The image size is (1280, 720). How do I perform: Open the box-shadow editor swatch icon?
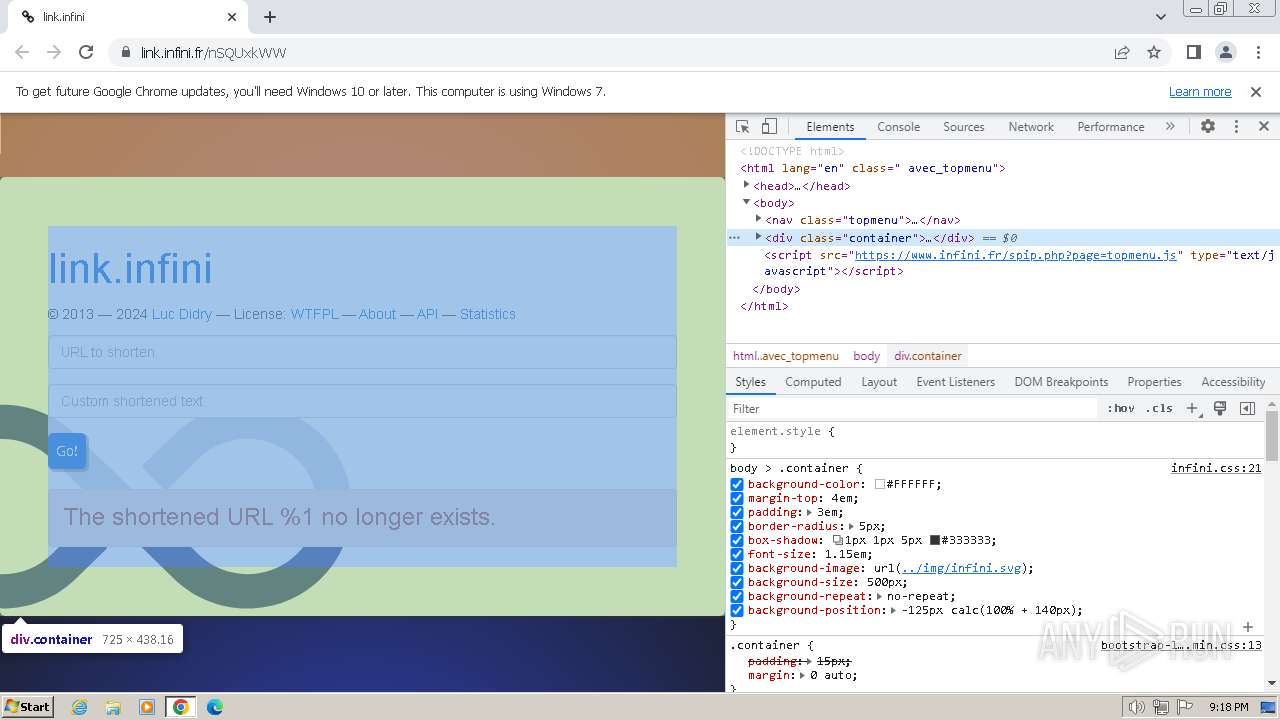838,540
